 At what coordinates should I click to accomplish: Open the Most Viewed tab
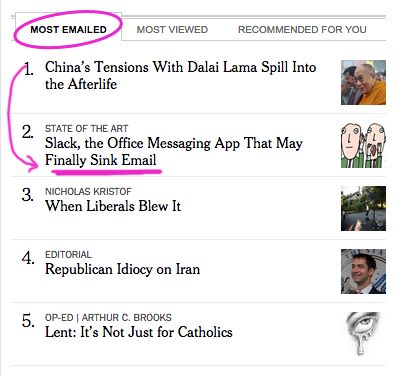[x=172, y=29]
